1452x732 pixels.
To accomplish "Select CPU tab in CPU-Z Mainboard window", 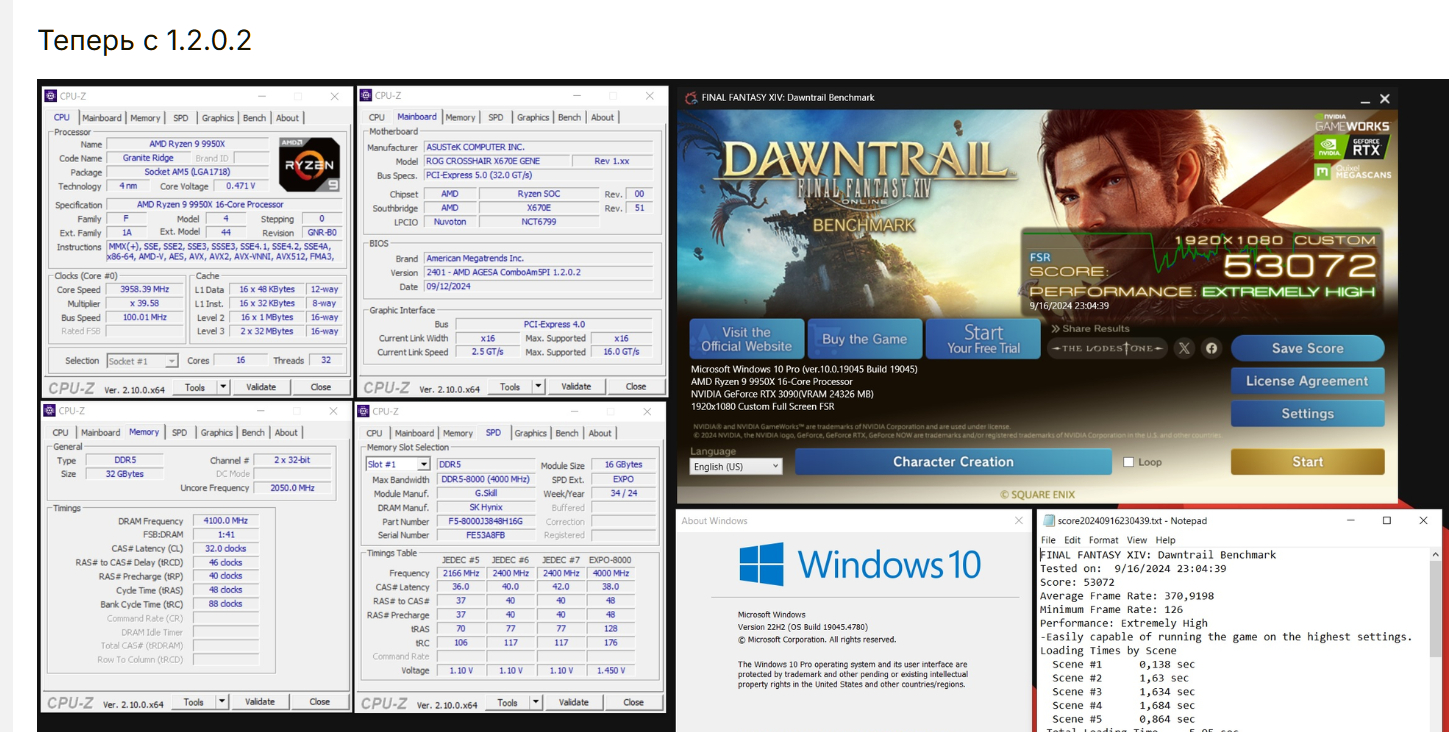I will [x=376, y=118].
